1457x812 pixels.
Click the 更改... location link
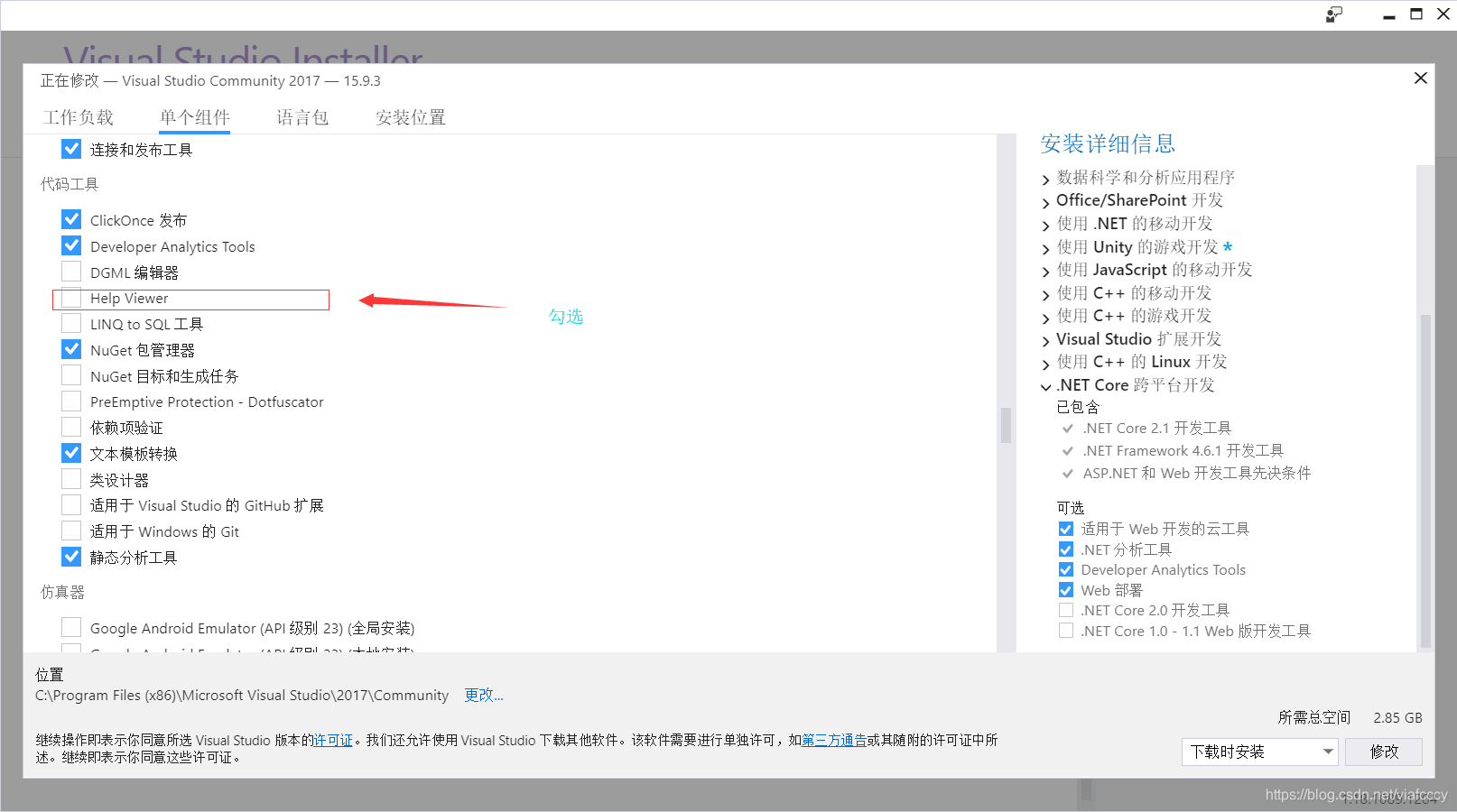[x=484, y=695]
